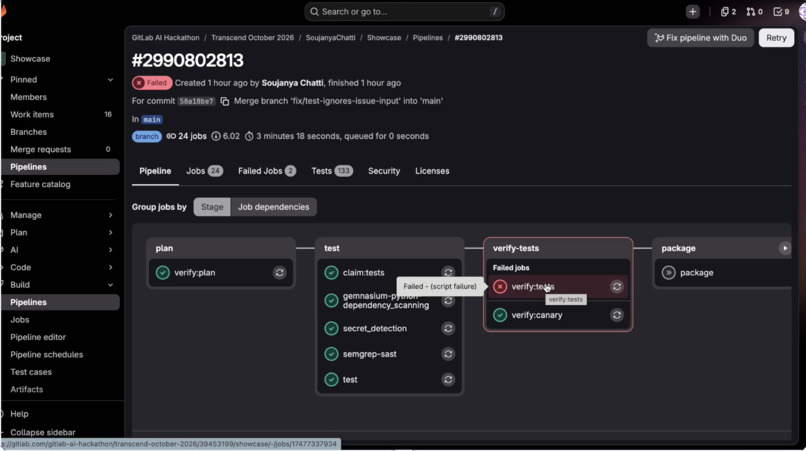Click Fix pipeline with Duo button
The height and width of the screenshot is (451, 806).
(x=701, y=38)
